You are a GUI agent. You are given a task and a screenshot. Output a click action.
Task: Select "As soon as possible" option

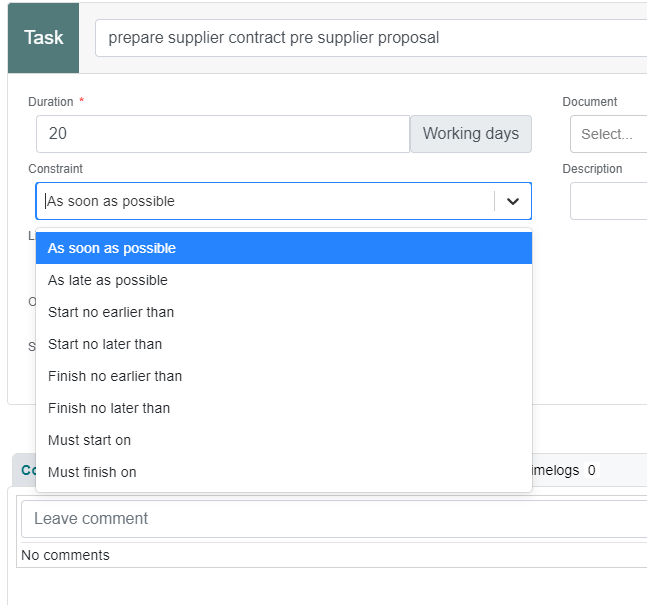[x=284, y=248]
